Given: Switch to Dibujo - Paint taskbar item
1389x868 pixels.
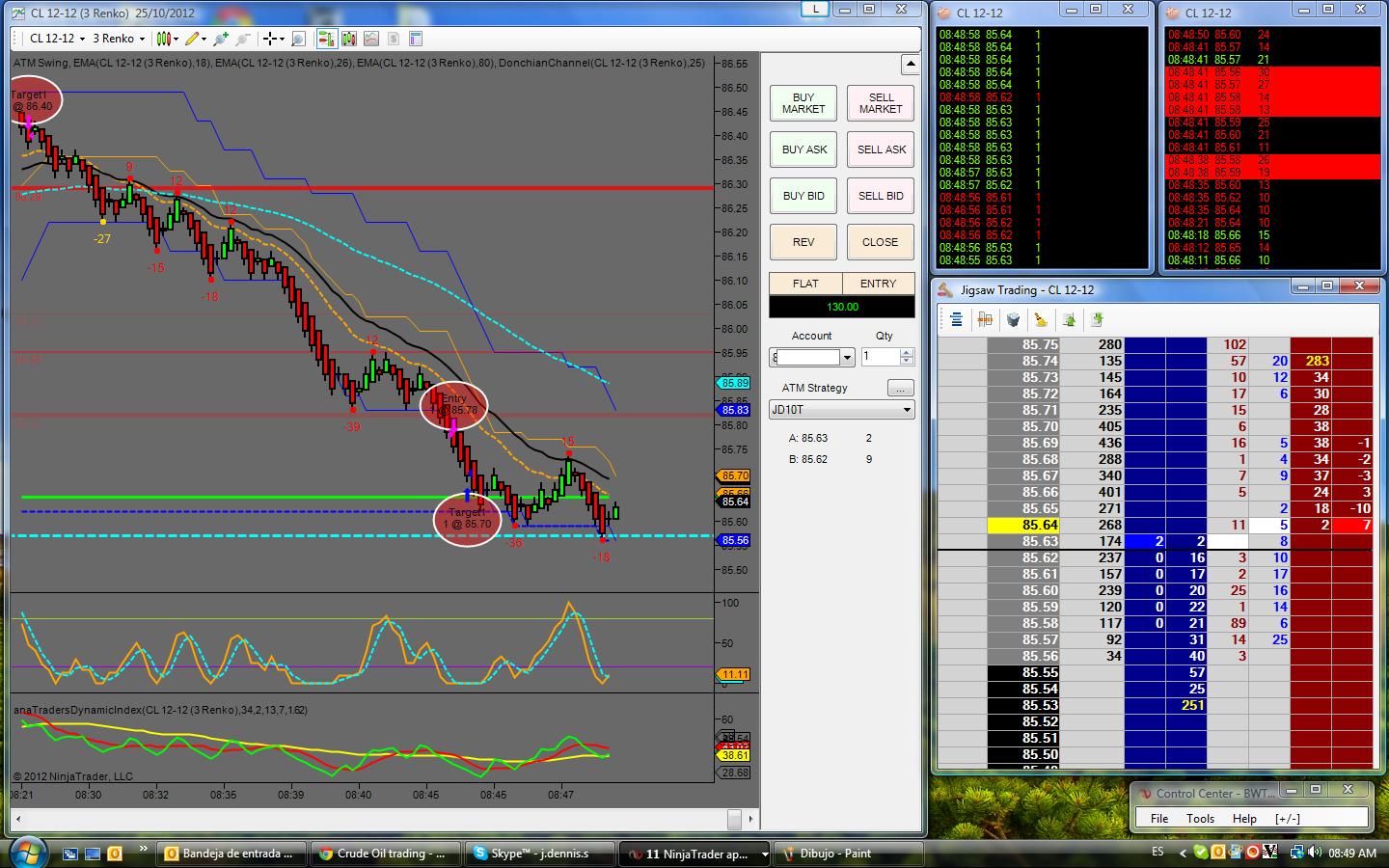Looking at the screenshot, I should [x=849, y=854].
